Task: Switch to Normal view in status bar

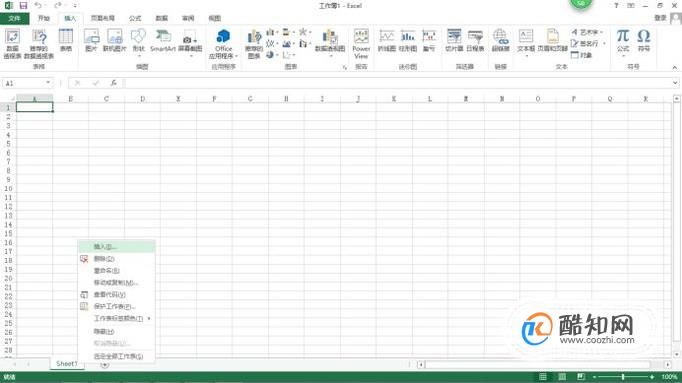Action: [543, 376]
